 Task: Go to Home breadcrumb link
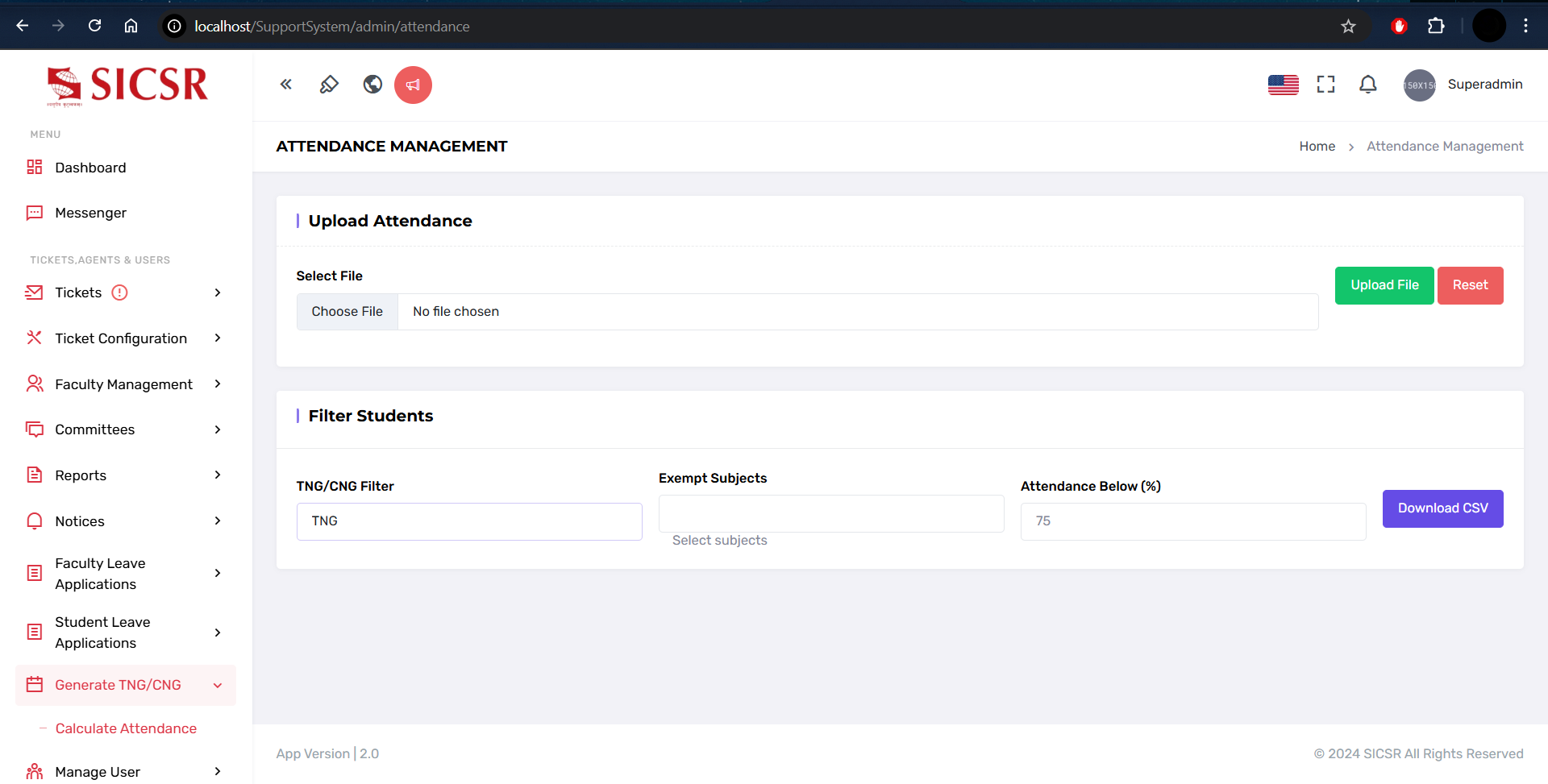pos(1317,146)
